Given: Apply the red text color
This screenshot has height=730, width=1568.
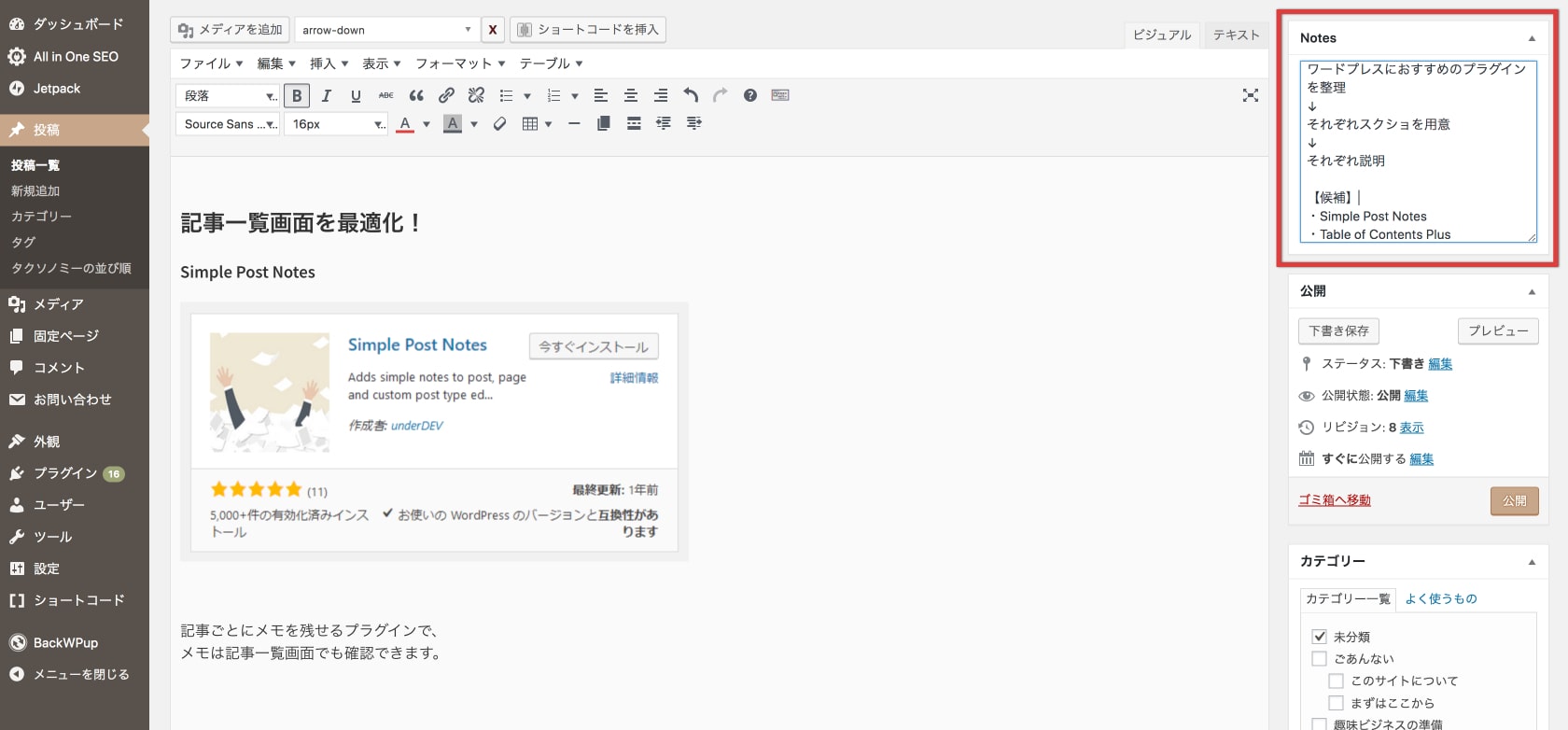Looking at the screenshot, I should tap(405, 123).
